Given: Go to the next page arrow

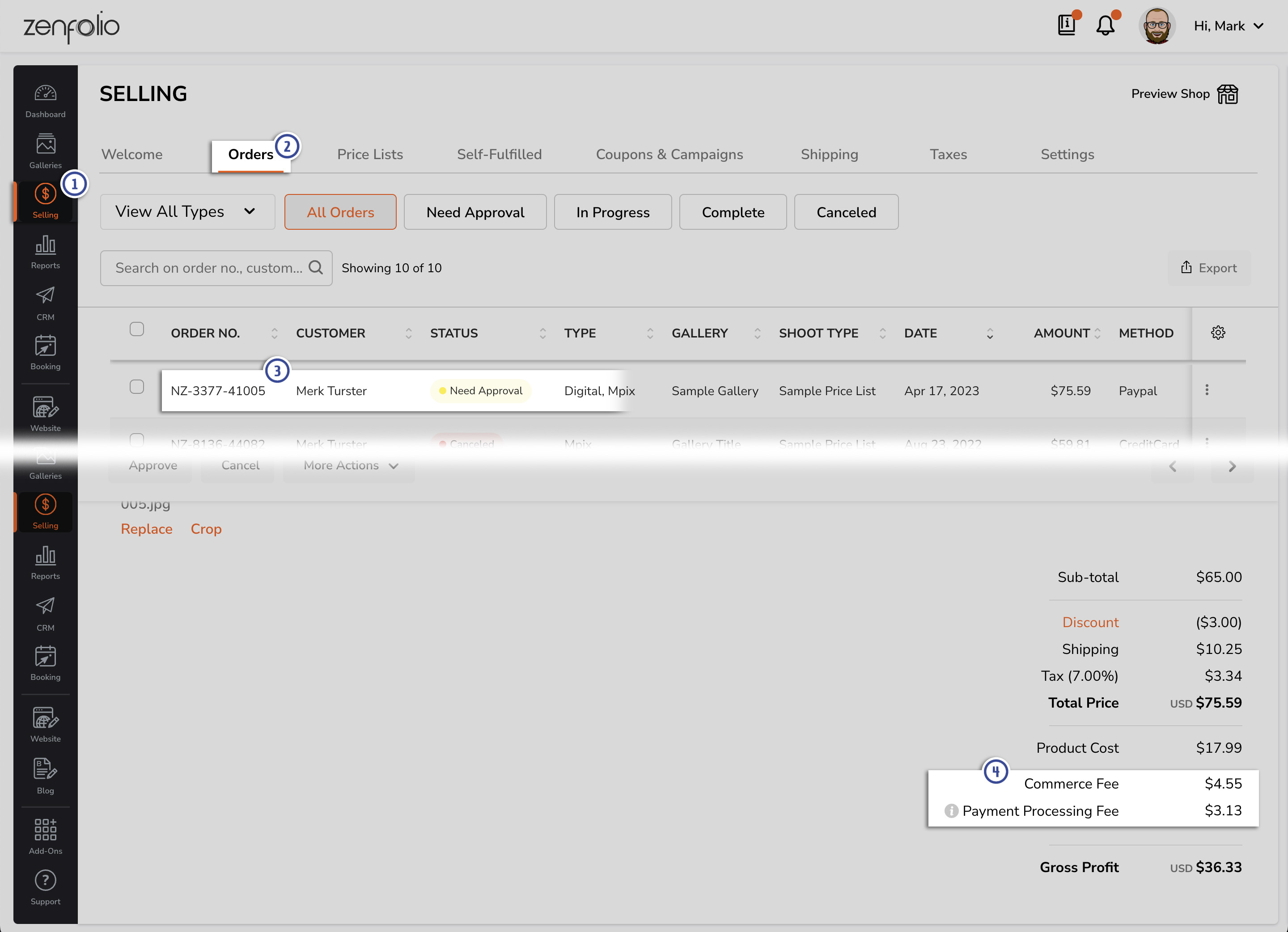Looking at the screenshot, I should point(1232,467).
